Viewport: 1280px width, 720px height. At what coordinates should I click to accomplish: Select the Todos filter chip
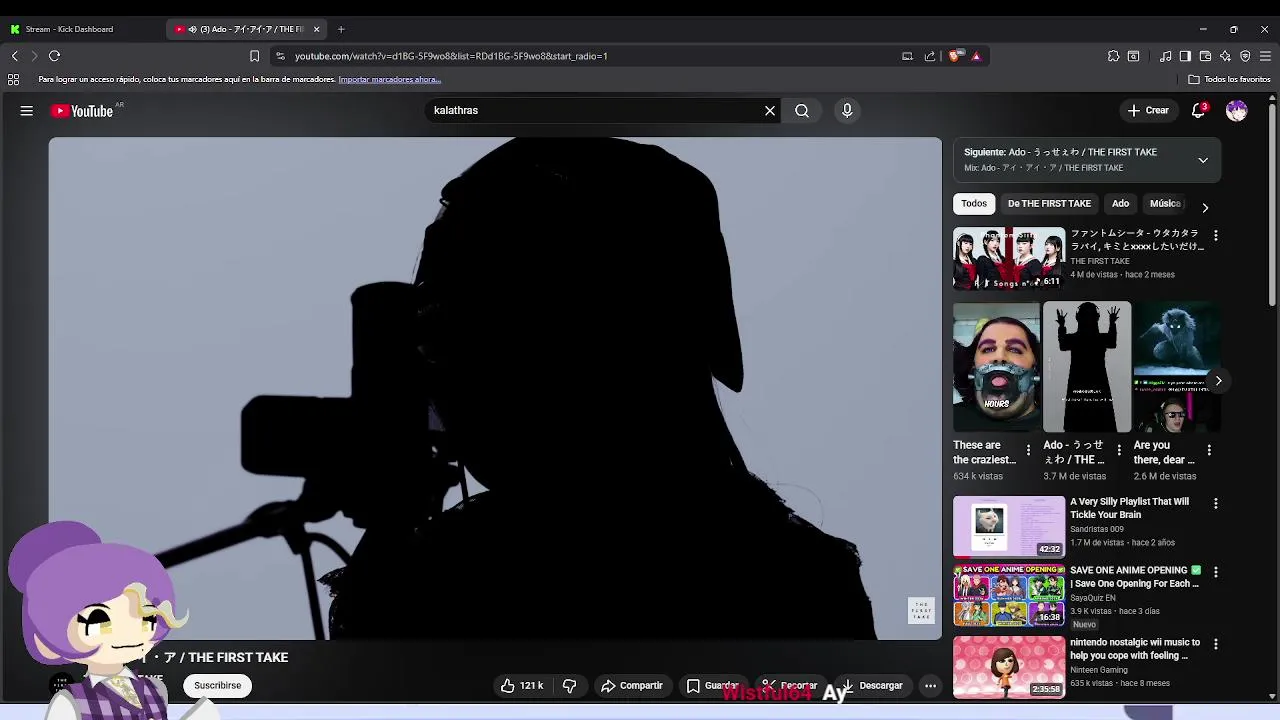pyautogui.click(x=974, y=204)
